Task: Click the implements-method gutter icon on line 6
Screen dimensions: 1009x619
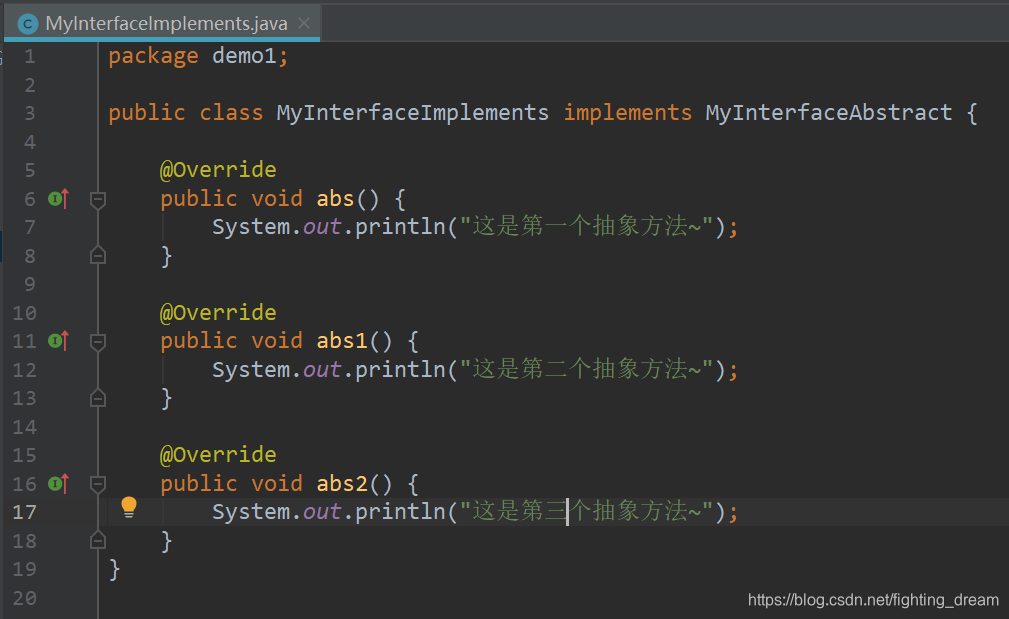Action: pos(59,199)
